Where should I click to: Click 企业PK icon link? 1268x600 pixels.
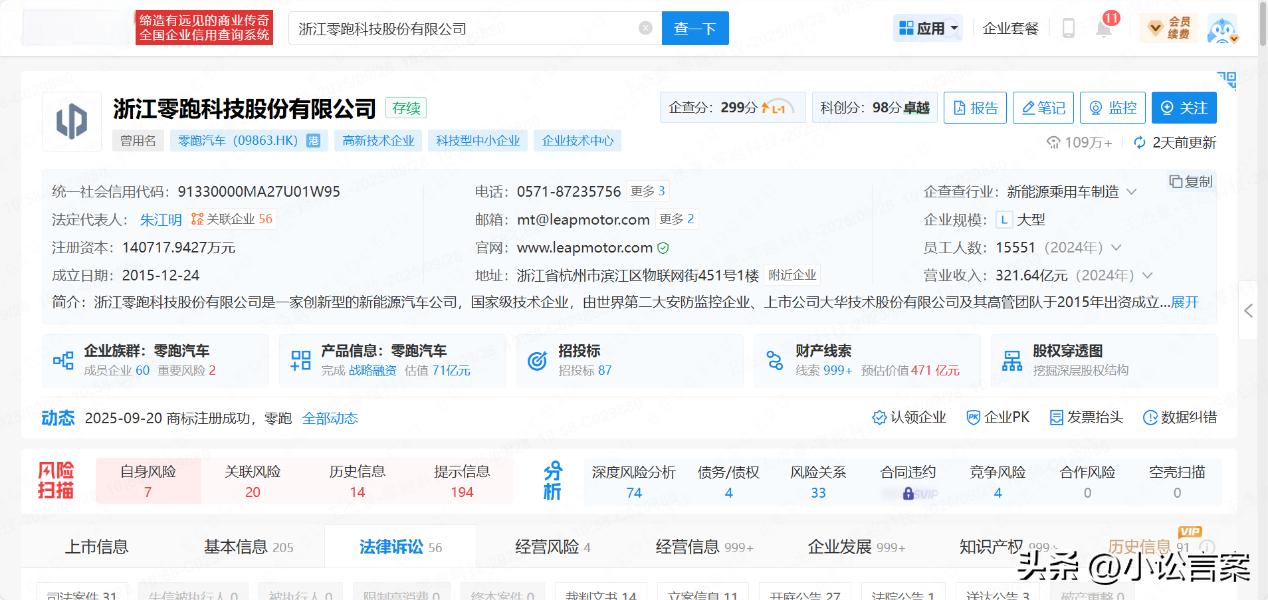[x=997, y=417]
